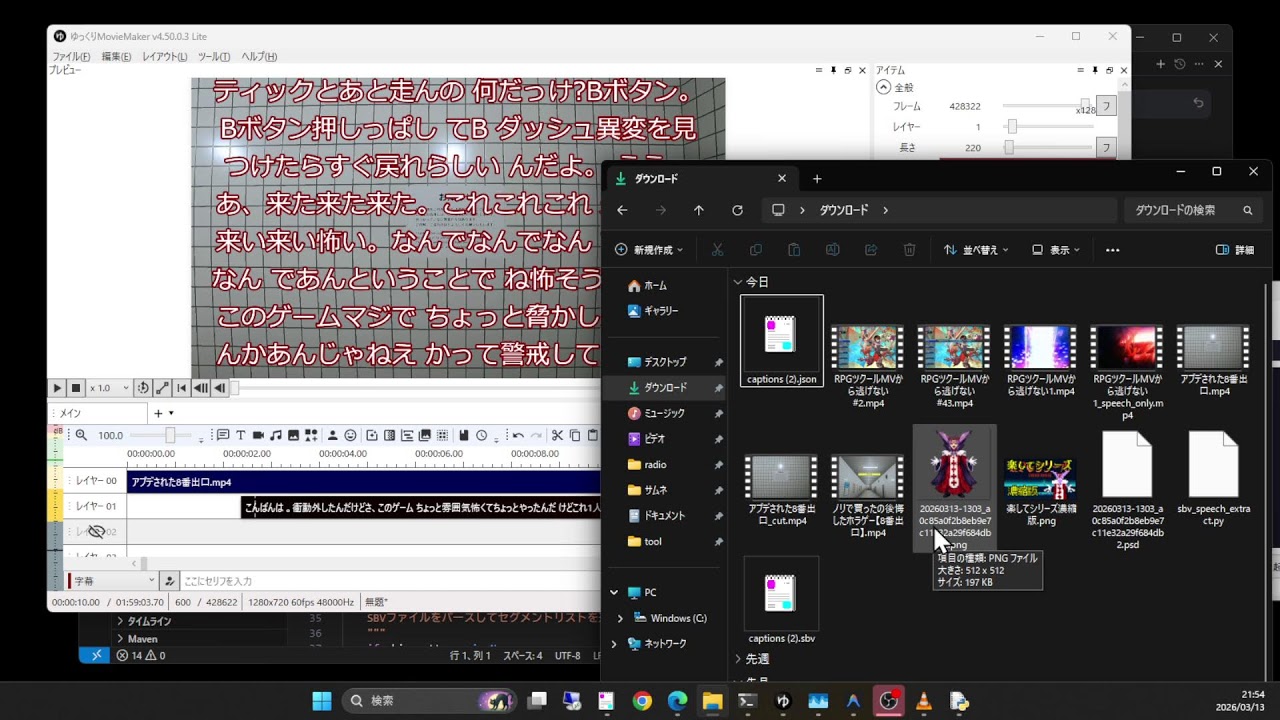Open the 編集(E) menu
The image size is (1280, 720).
pyautogui.click(x=116, y=57)
